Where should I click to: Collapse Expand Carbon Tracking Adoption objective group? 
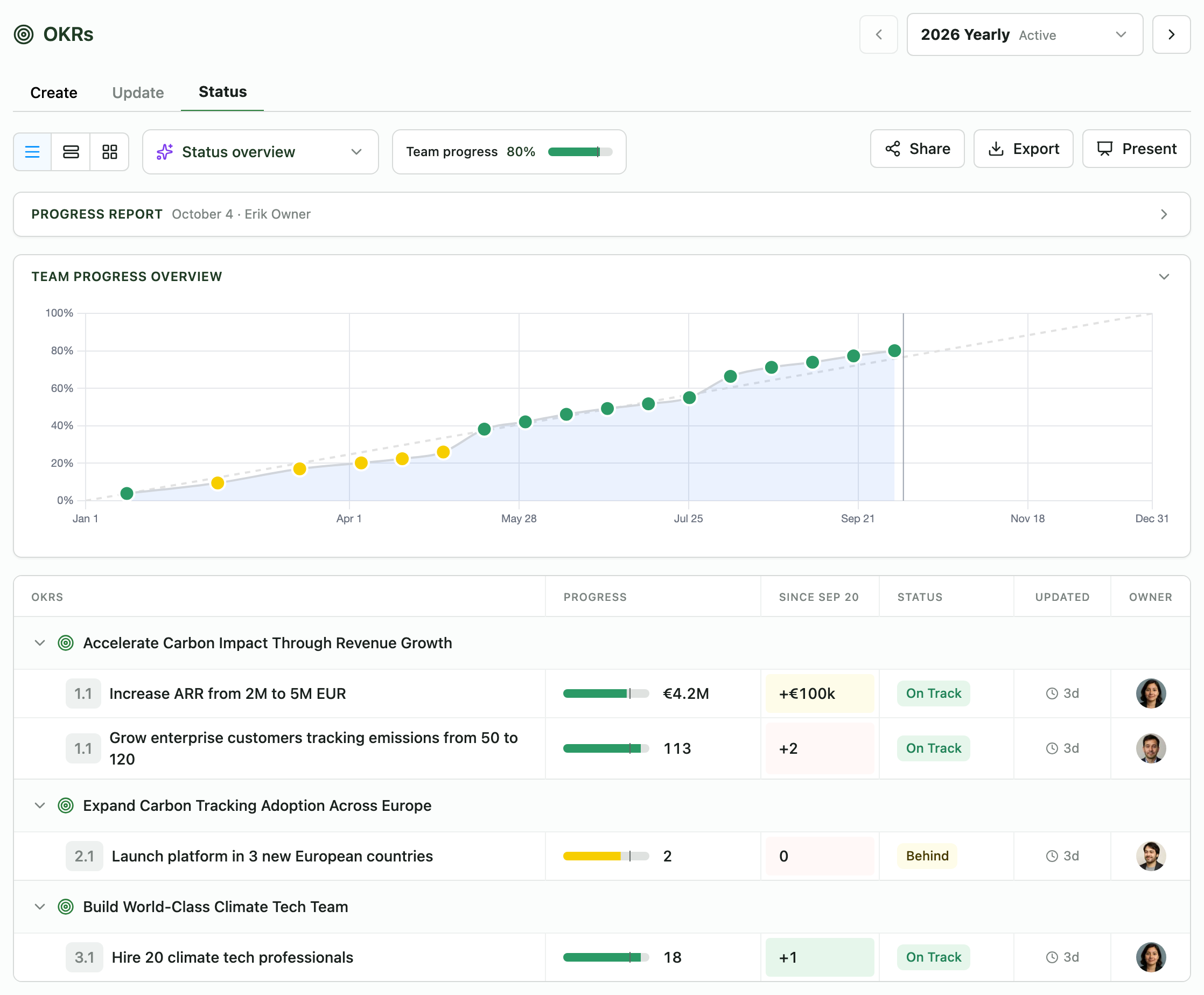pyautogui.click(x=39, y=805)
